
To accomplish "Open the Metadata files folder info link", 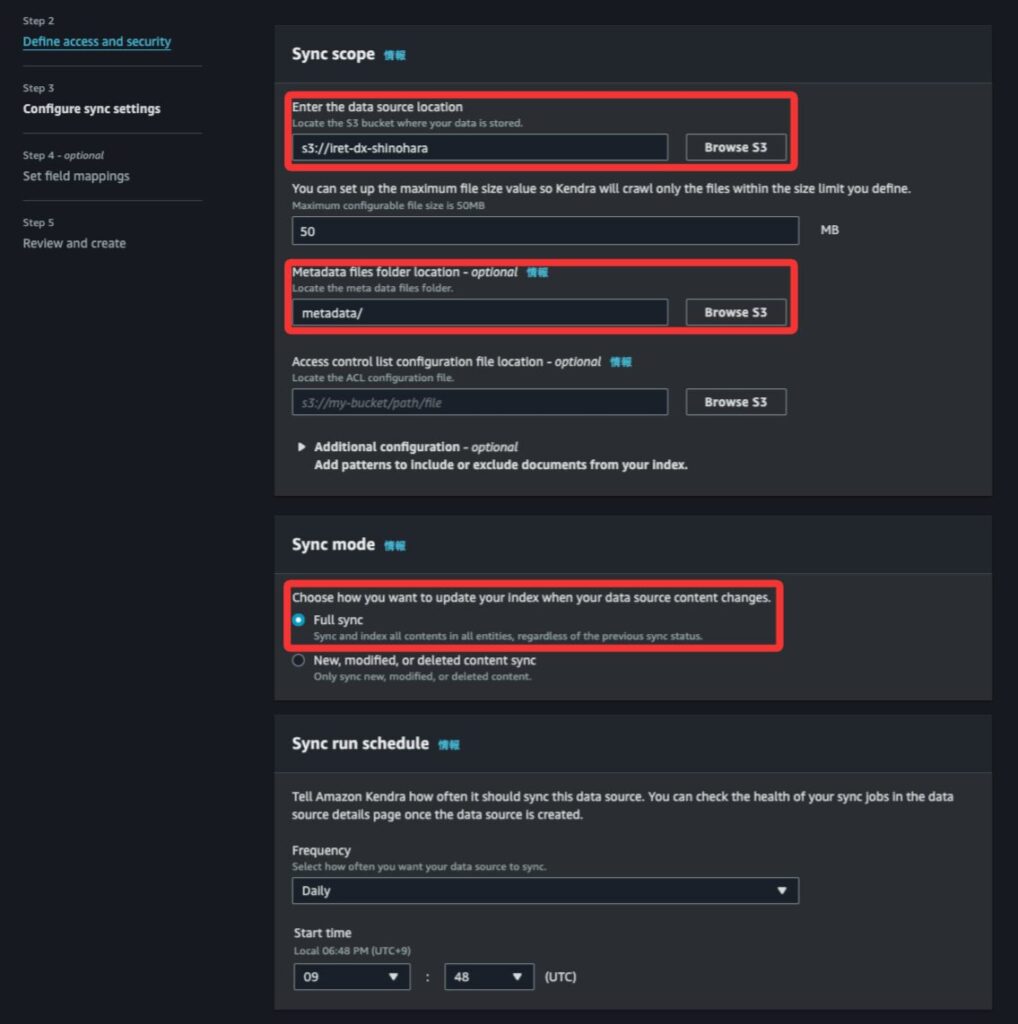I will pyautogui.click(x=537, y=272).
